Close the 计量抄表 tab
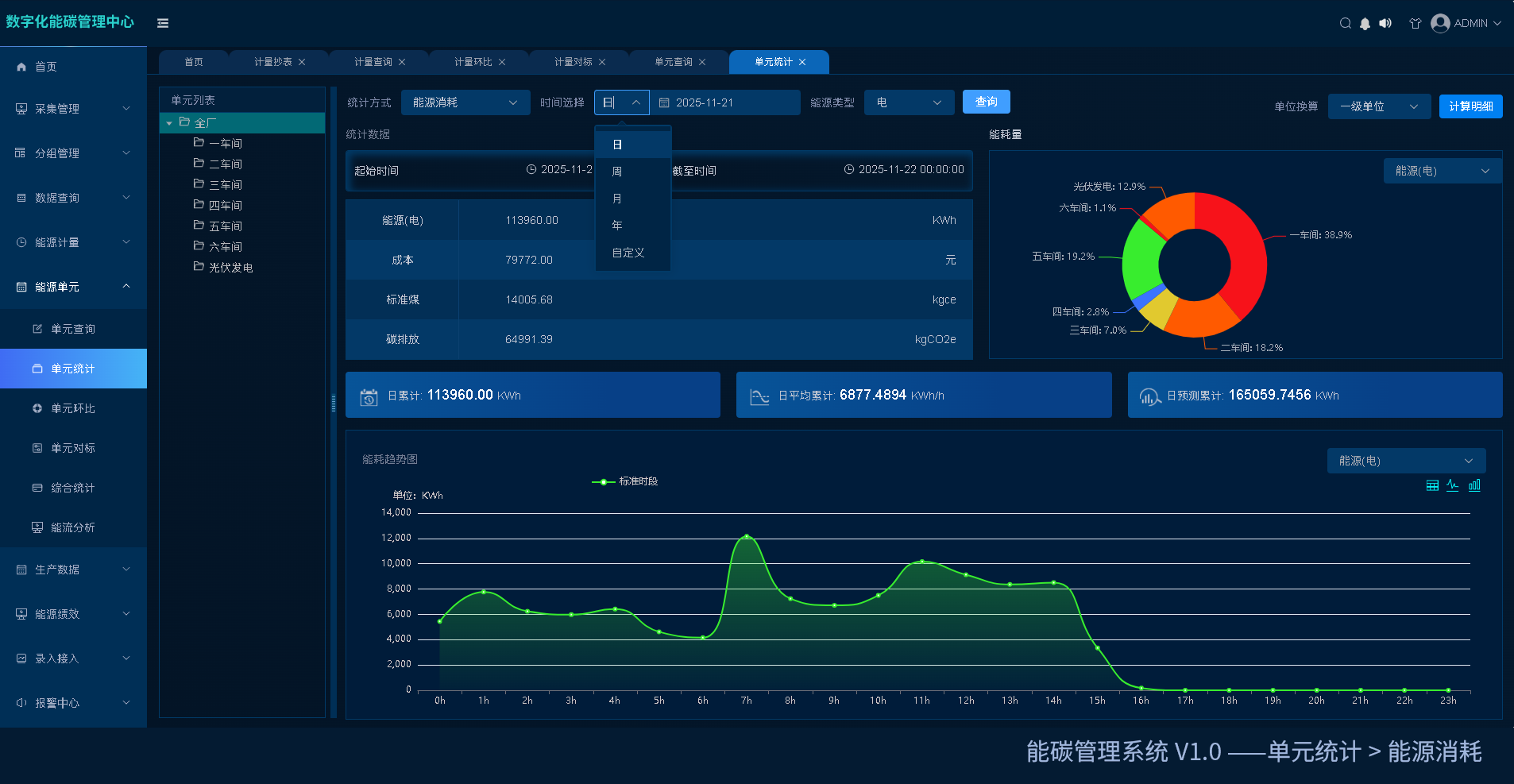The image size is (1514, 784). [302, 62]
